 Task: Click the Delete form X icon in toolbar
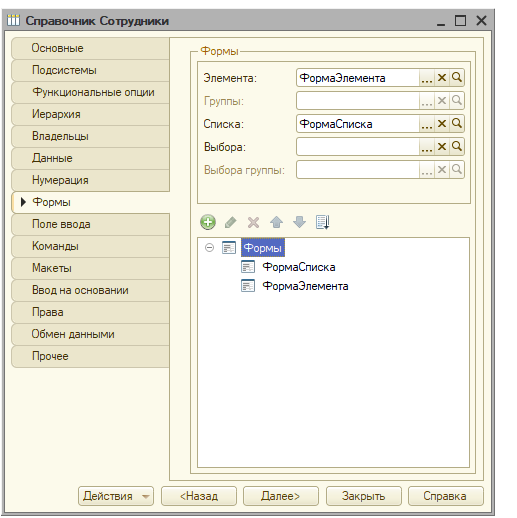253,222
